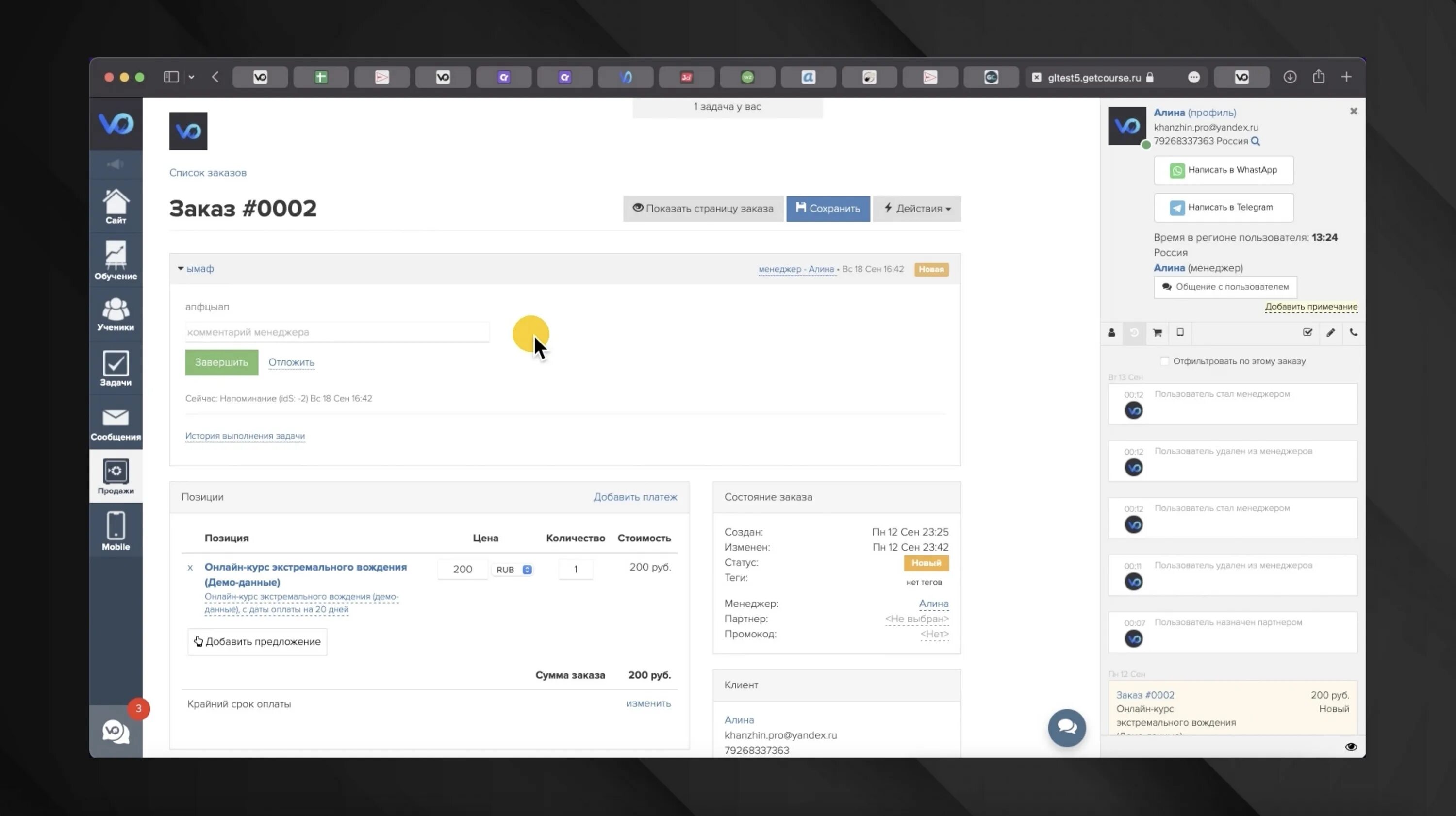Click the shopping cart tab icon

1157,333
